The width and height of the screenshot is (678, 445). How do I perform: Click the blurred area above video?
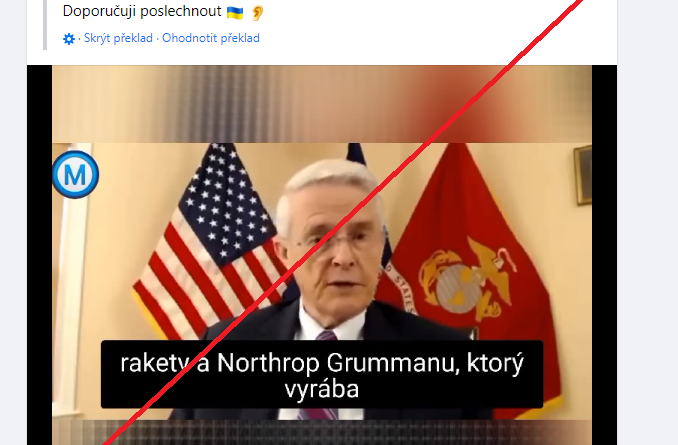click(x=322, y=104)
